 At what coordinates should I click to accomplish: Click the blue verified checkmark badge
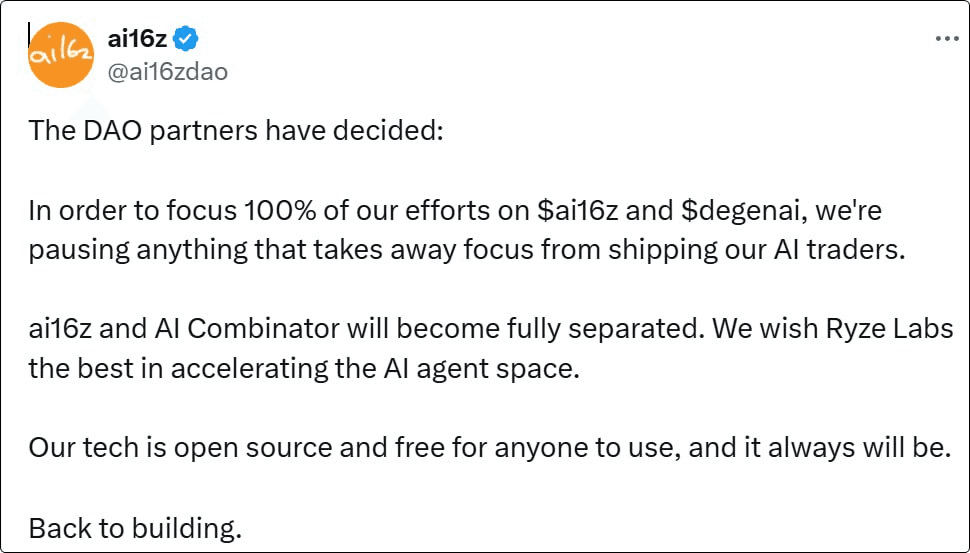click(x=186, y=39)
